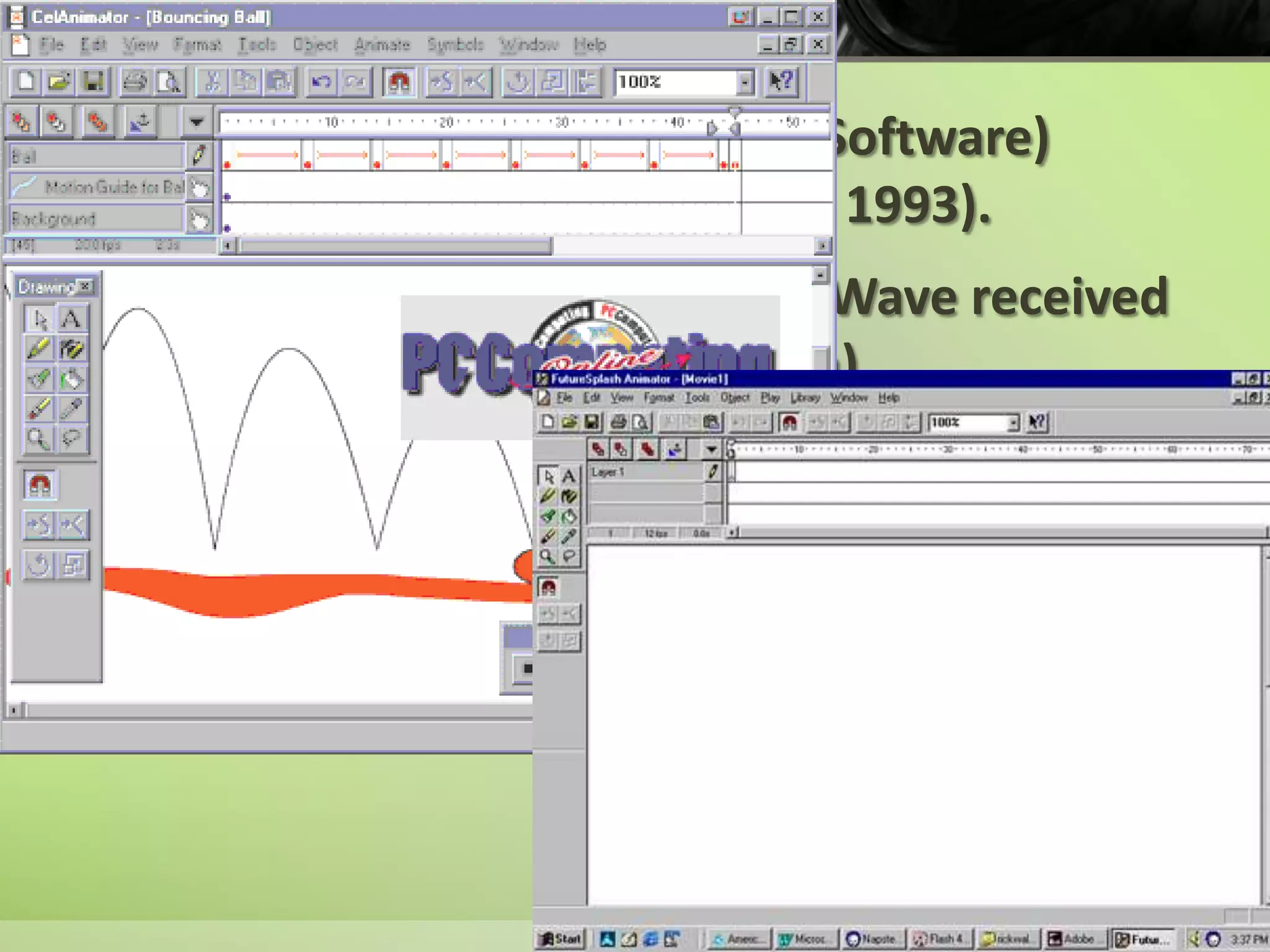
Task: Open the Animate menu in CelAnimator
Action: coord(382,45)
